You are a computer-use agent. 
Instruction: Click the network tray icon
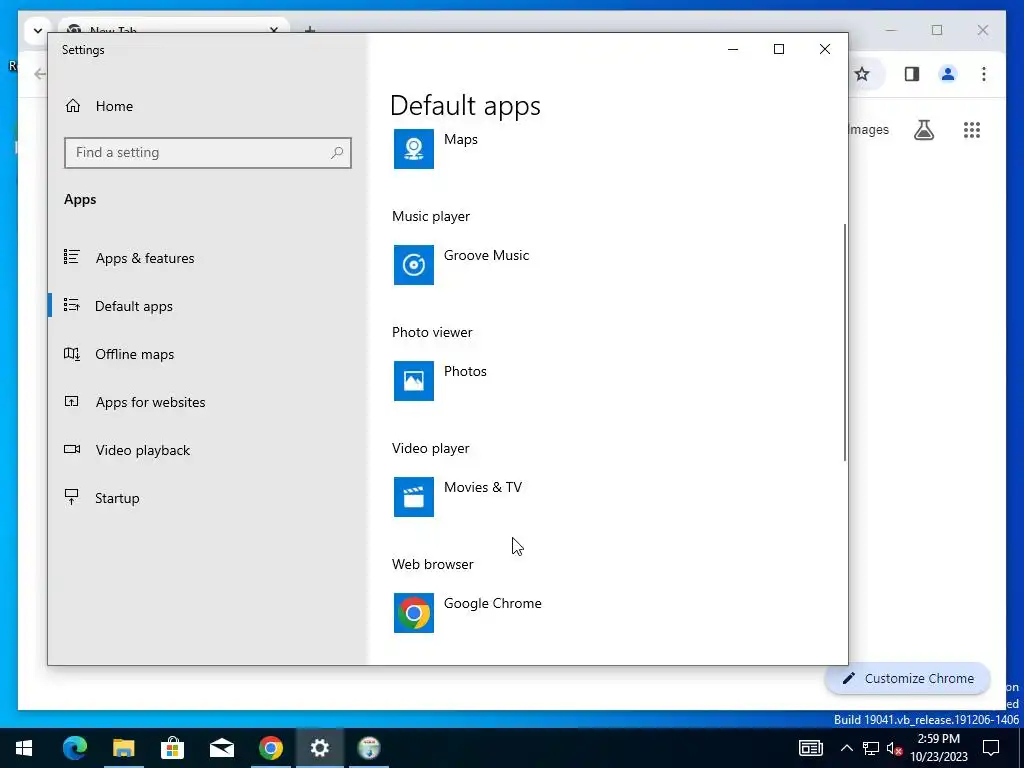[x=871, y=748]
